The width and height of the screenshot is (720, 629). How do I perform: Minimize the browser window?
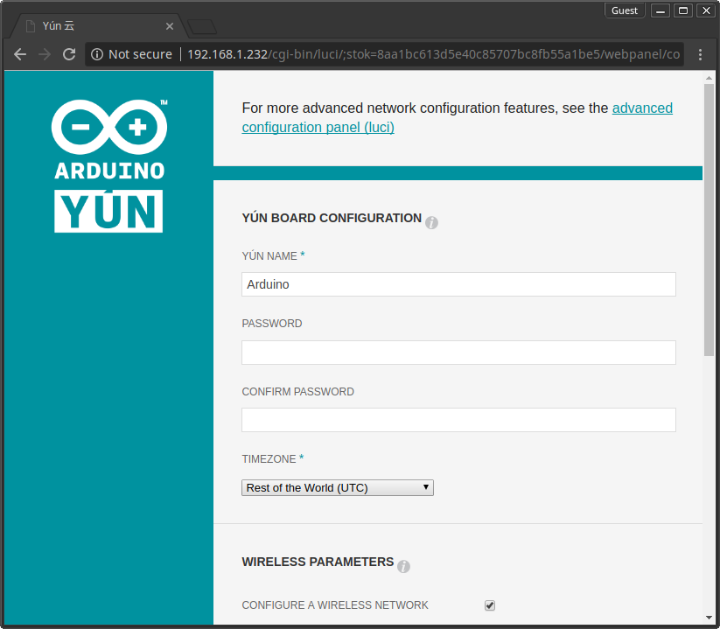click(x=660, y=11)
